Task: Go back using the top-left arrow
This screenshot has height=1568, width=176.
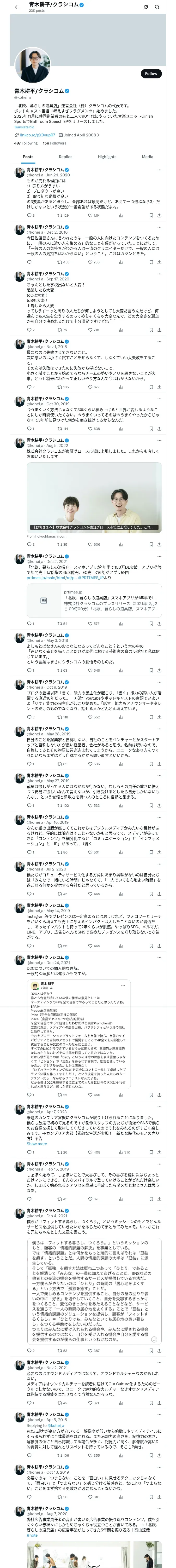Action: [17, 7]
